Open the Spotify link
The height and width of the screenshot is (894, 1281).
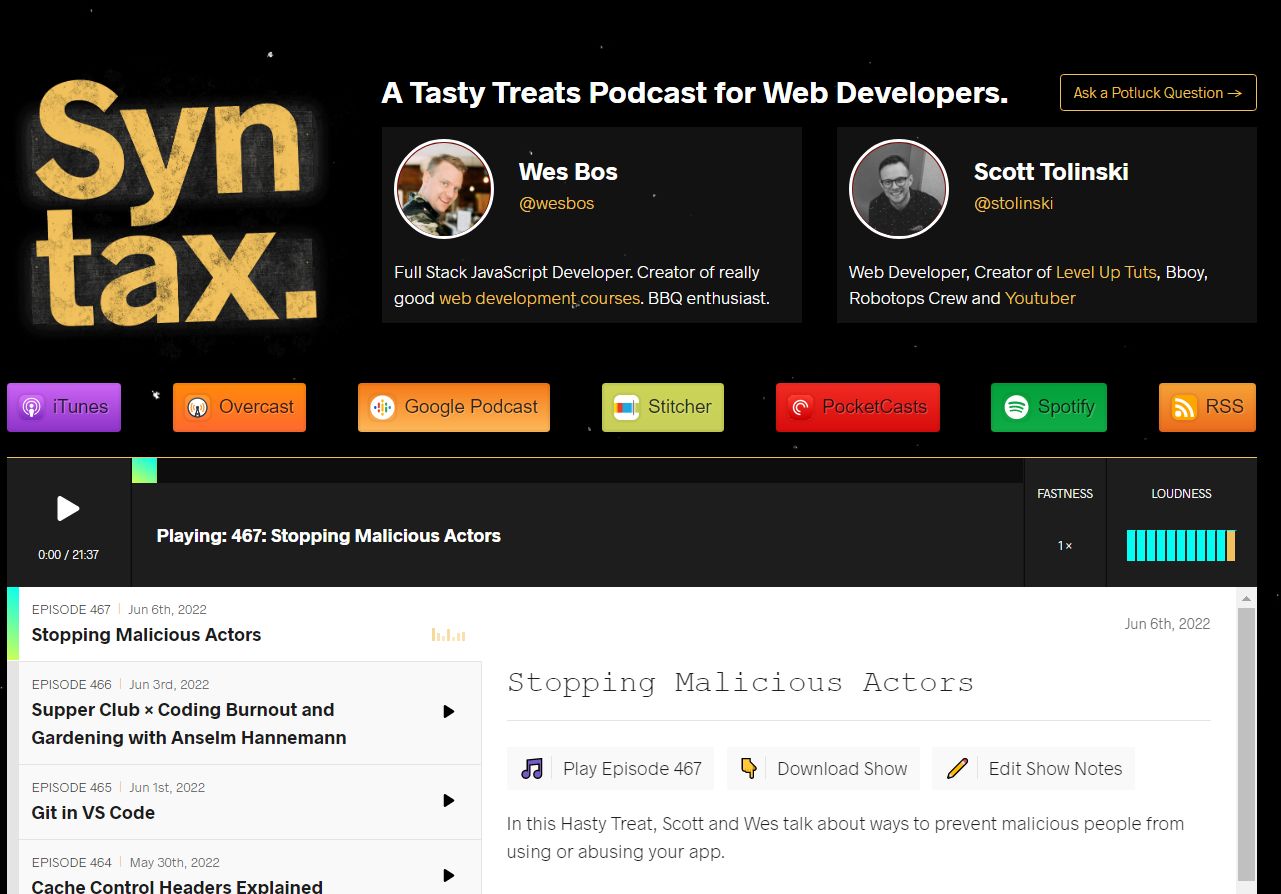pos(1049,407)
